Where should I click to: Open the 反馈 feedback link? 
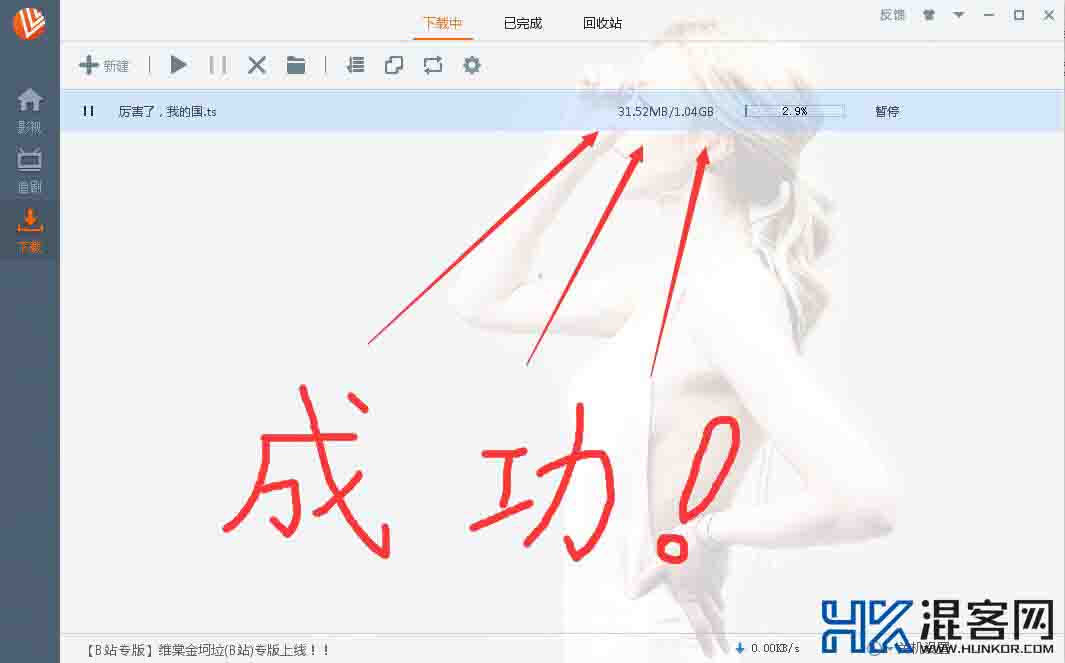(892, 15)
